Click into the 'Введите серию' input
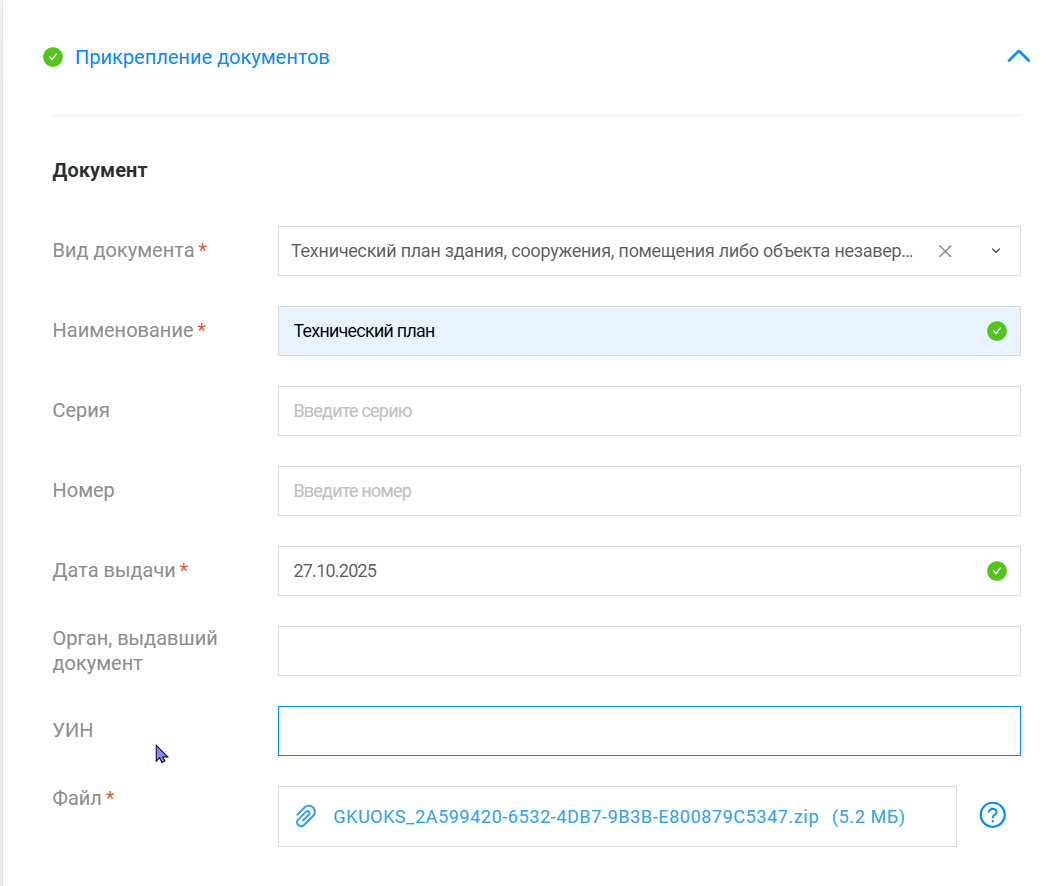The width and height of the screenshot is (1049, 886). click(648, 411)
